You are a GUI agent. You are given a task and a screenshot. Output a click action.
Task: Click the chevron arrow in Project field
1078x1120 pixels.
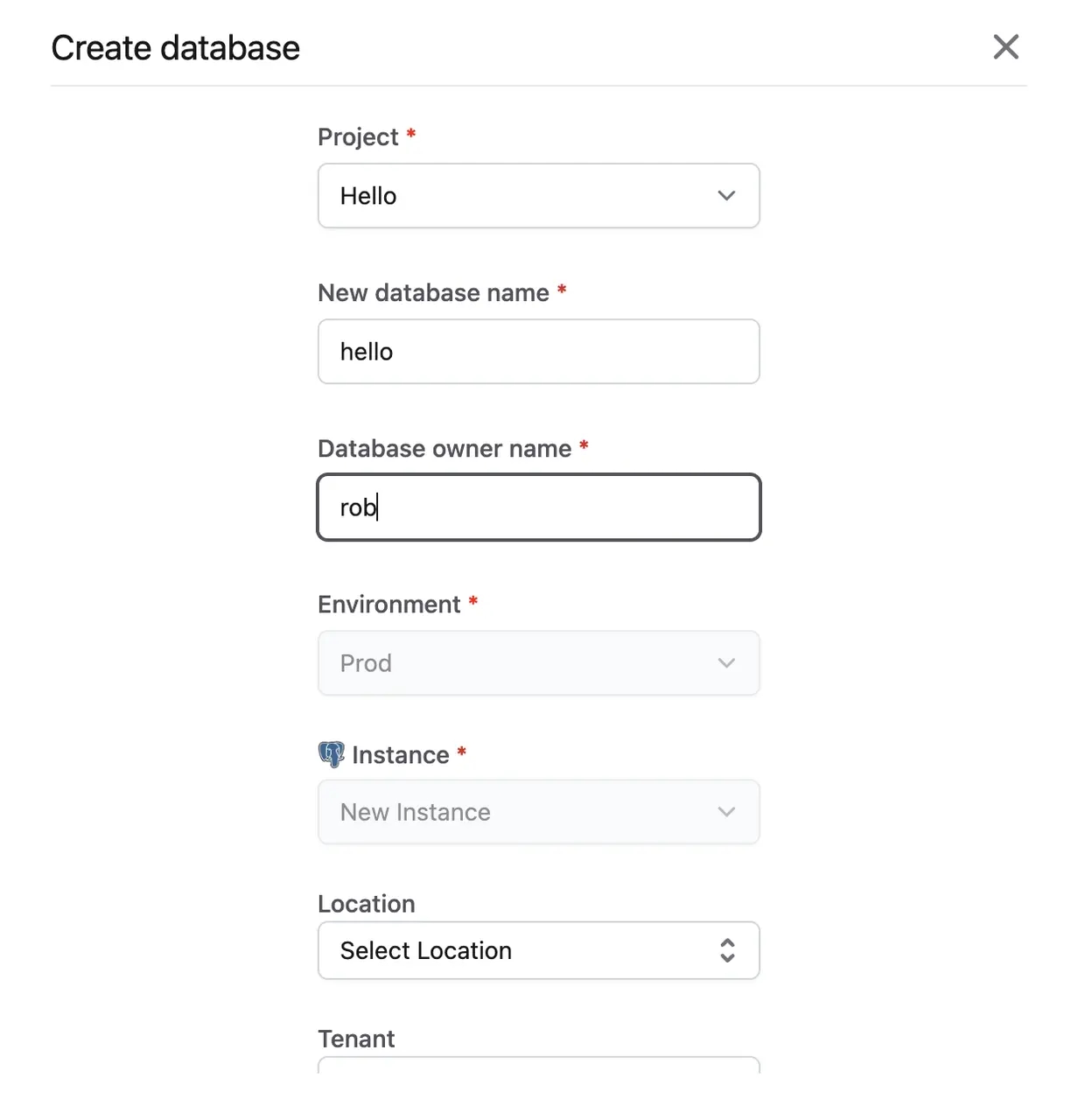[x=726, y=196]
